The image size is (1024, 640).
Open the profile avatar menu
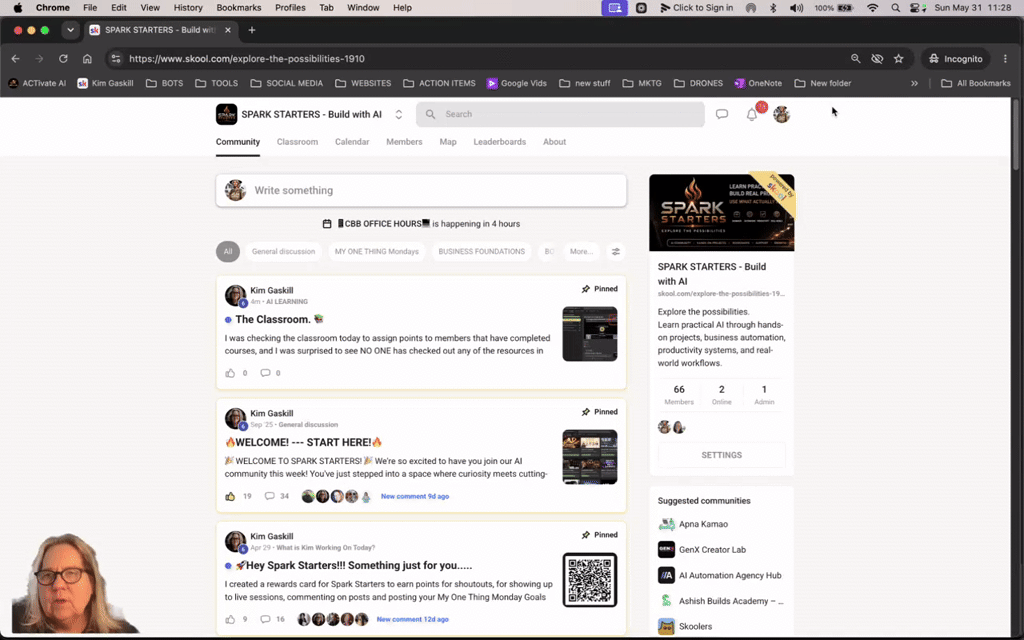tap(782, 114)
